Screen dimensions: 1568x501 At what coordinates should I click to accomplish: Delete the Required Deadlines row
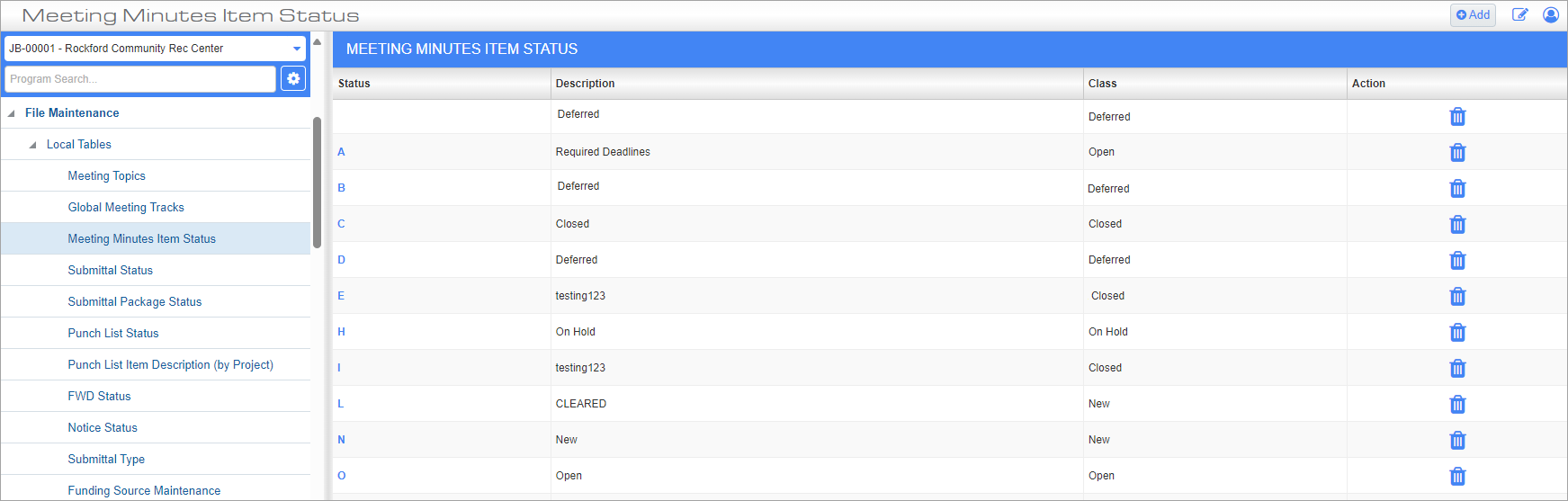click(x=1457, y=153)
